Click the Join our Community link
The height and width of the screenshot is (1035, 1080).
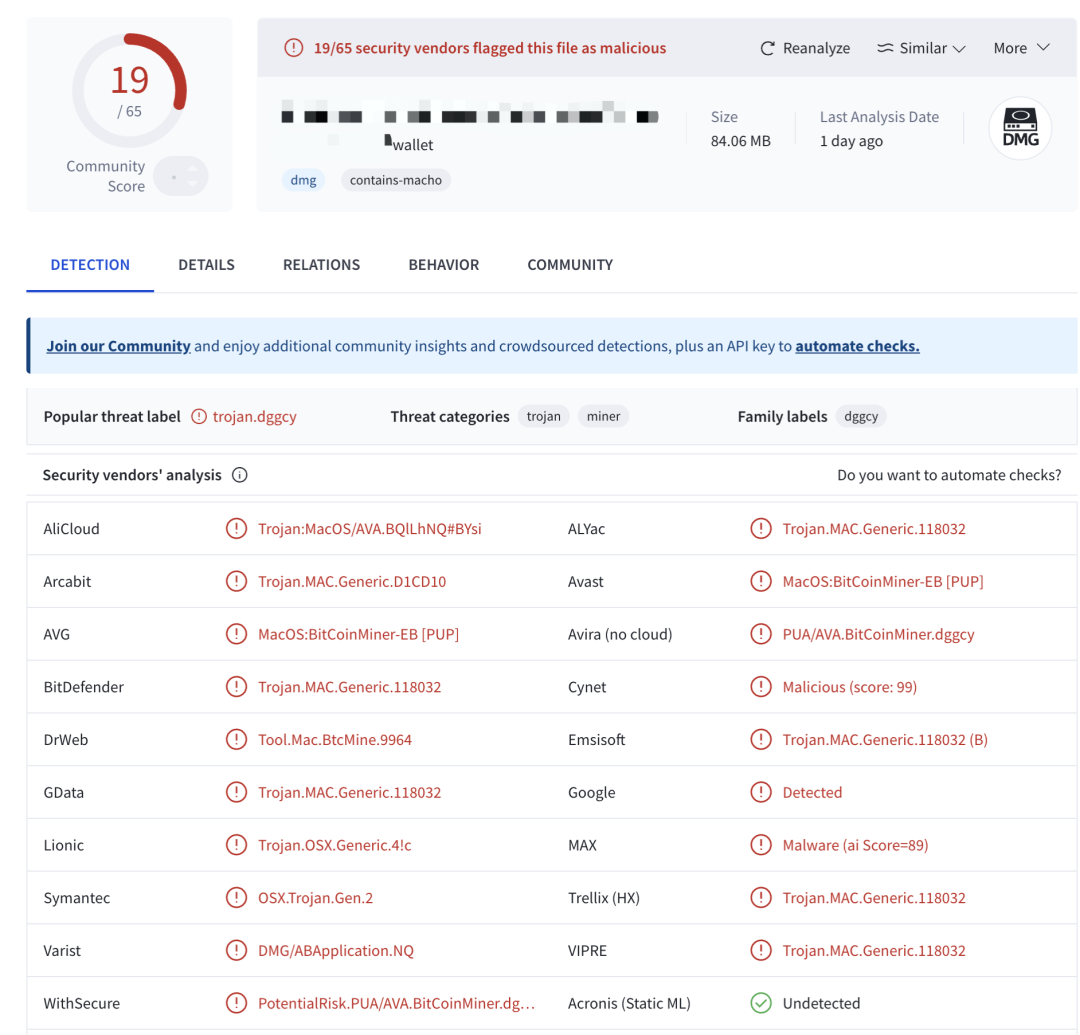(x=118, y=345)
